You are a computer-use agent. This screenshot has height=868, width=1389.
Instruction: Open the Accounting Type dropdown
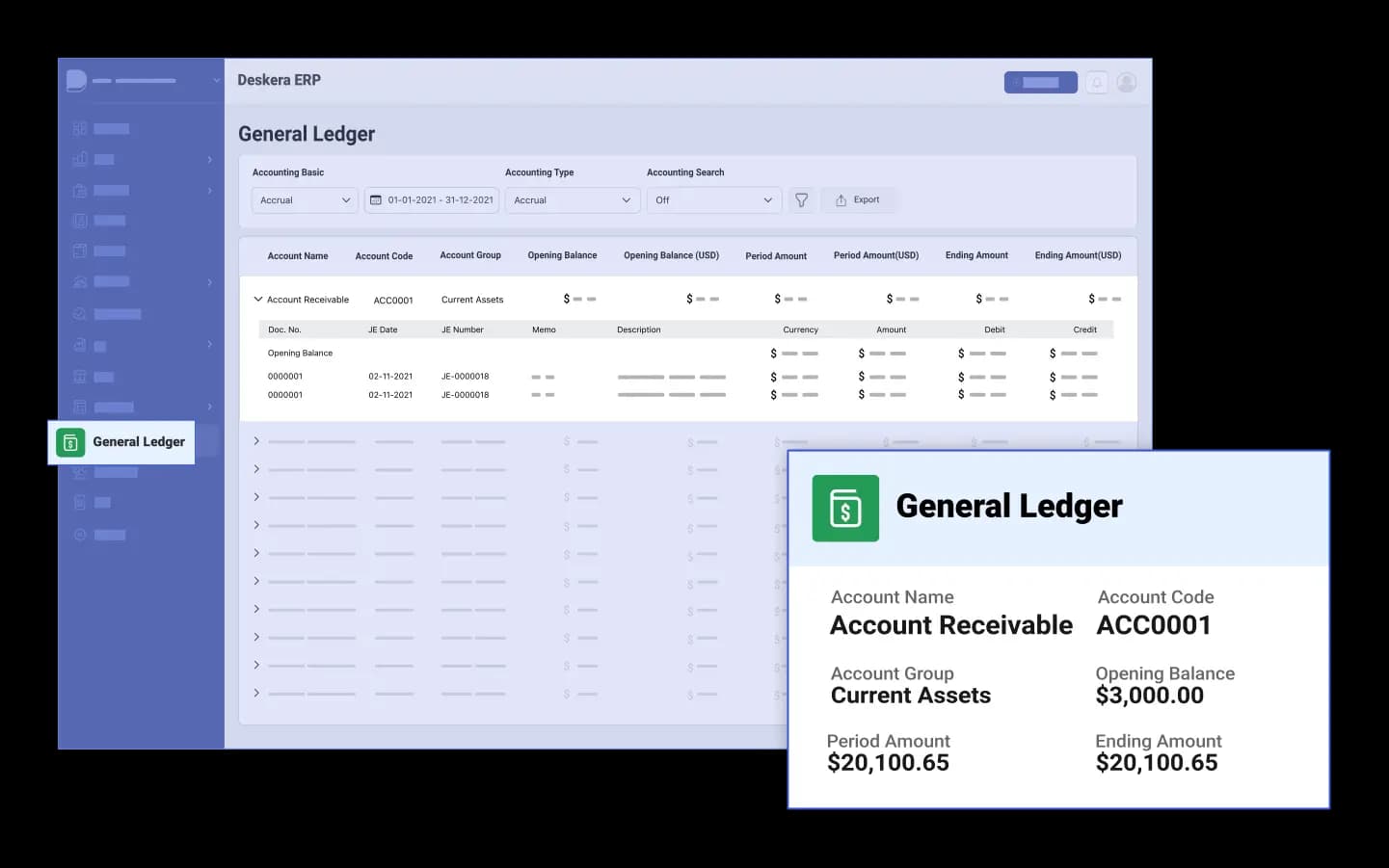pyautogui.click(x=572, y=200)
